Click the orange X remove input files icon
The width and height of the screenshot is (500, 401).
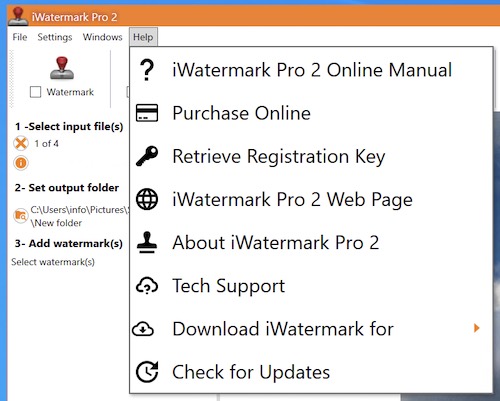tap(21, 143)
